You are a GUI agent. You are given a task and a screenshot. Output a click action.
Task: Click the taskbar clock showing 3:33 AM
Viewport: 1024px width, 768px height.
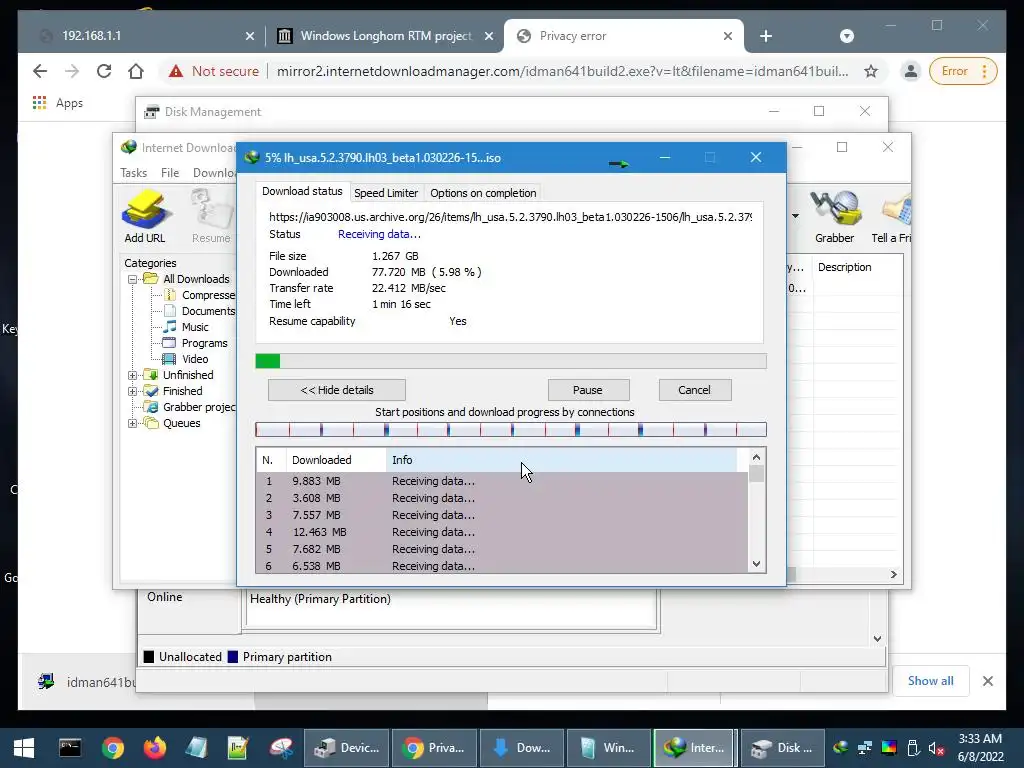coord(980,748)
